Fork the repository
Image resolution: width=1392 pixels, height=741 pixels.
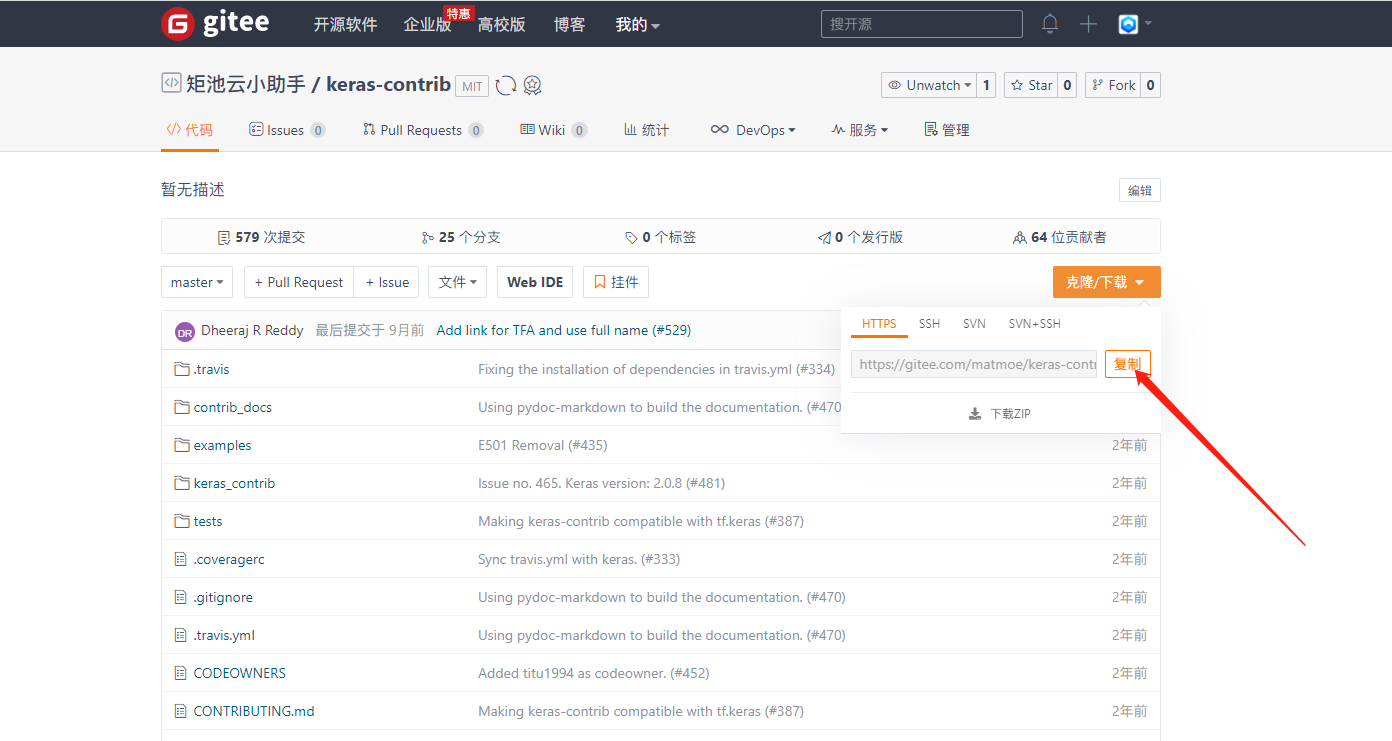click(1113, 85)
